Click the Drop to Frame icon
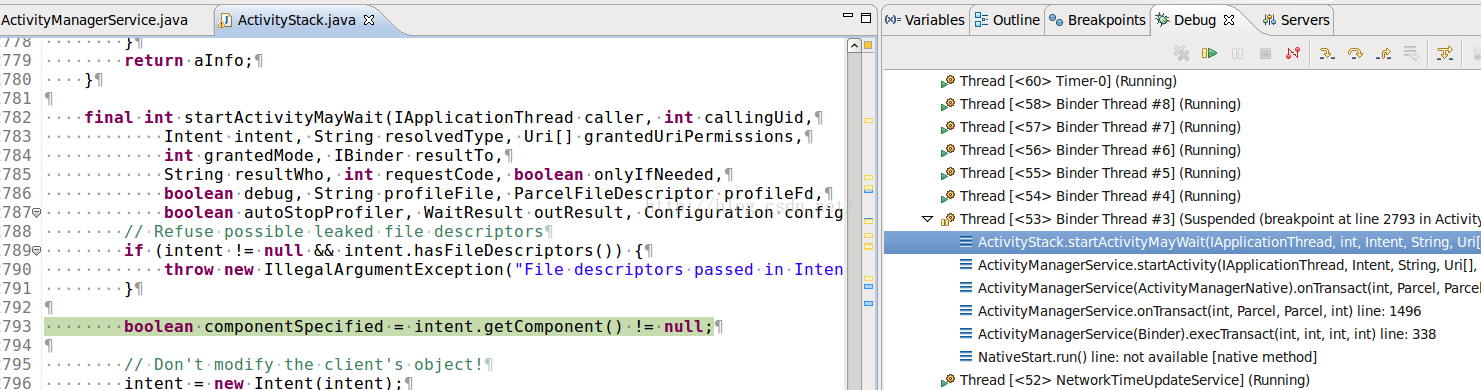This screenshot has width=1481, height=390. point(1412,52)
